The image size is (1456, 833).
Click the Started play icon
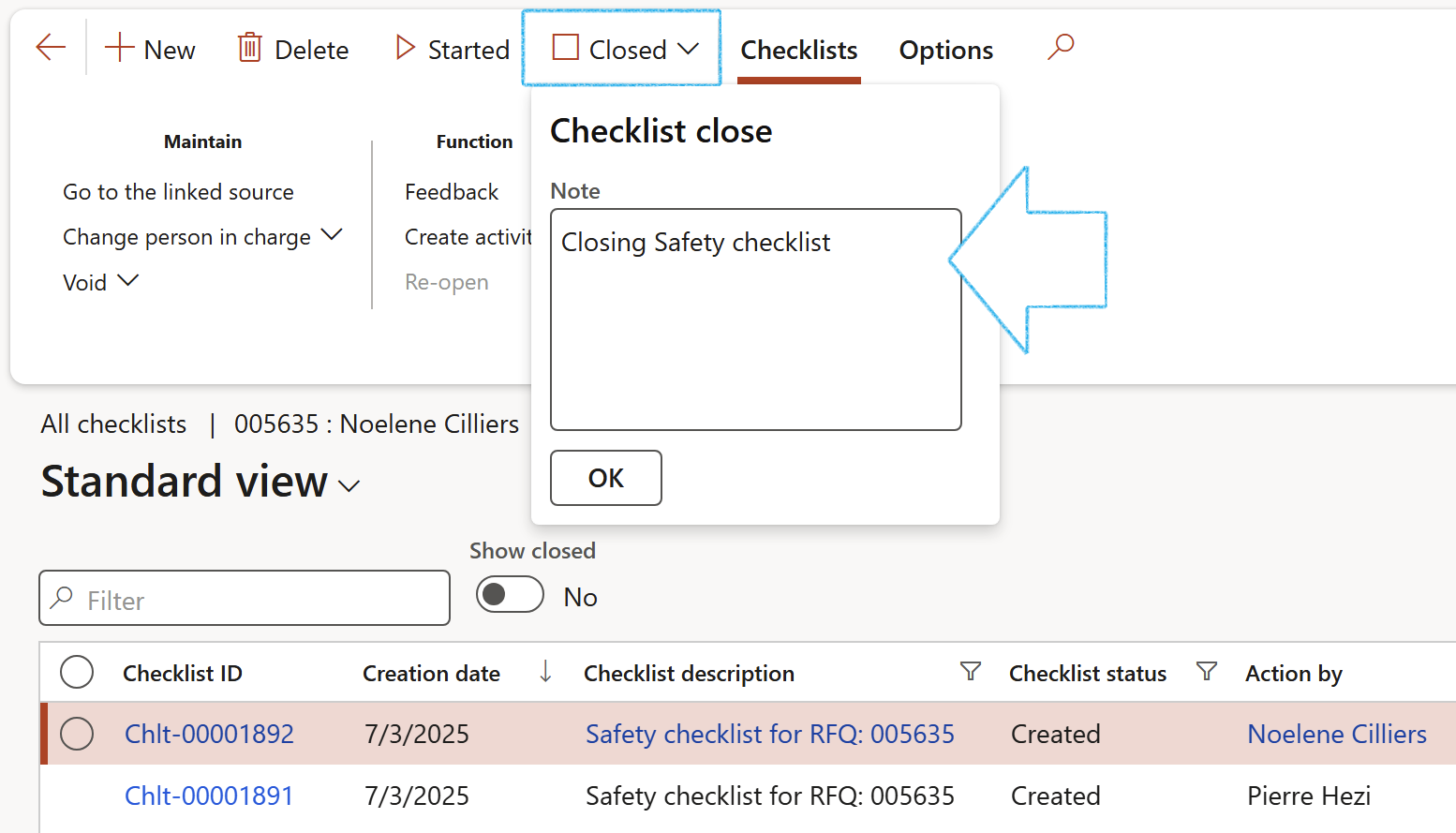[x=405, y=47]
